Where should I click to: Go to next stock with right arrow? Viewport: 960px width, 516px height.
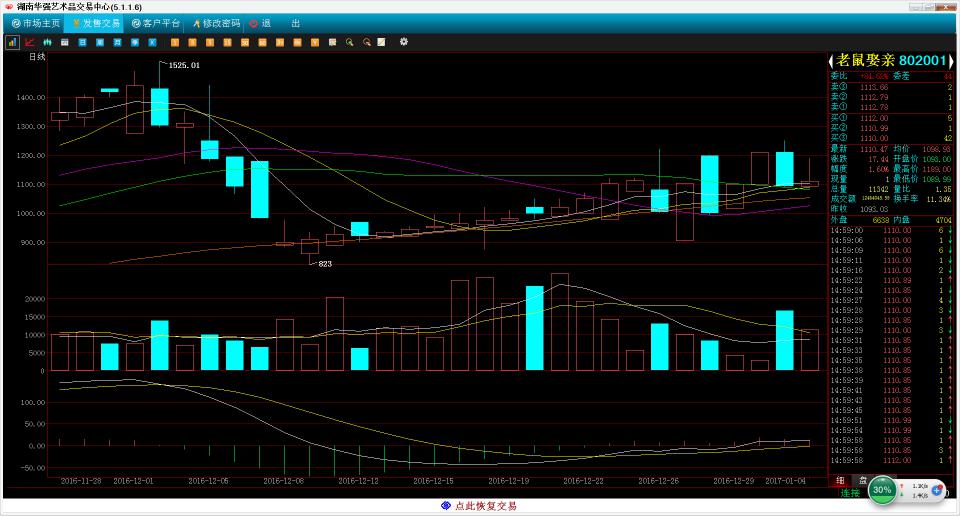click(951, 61)
